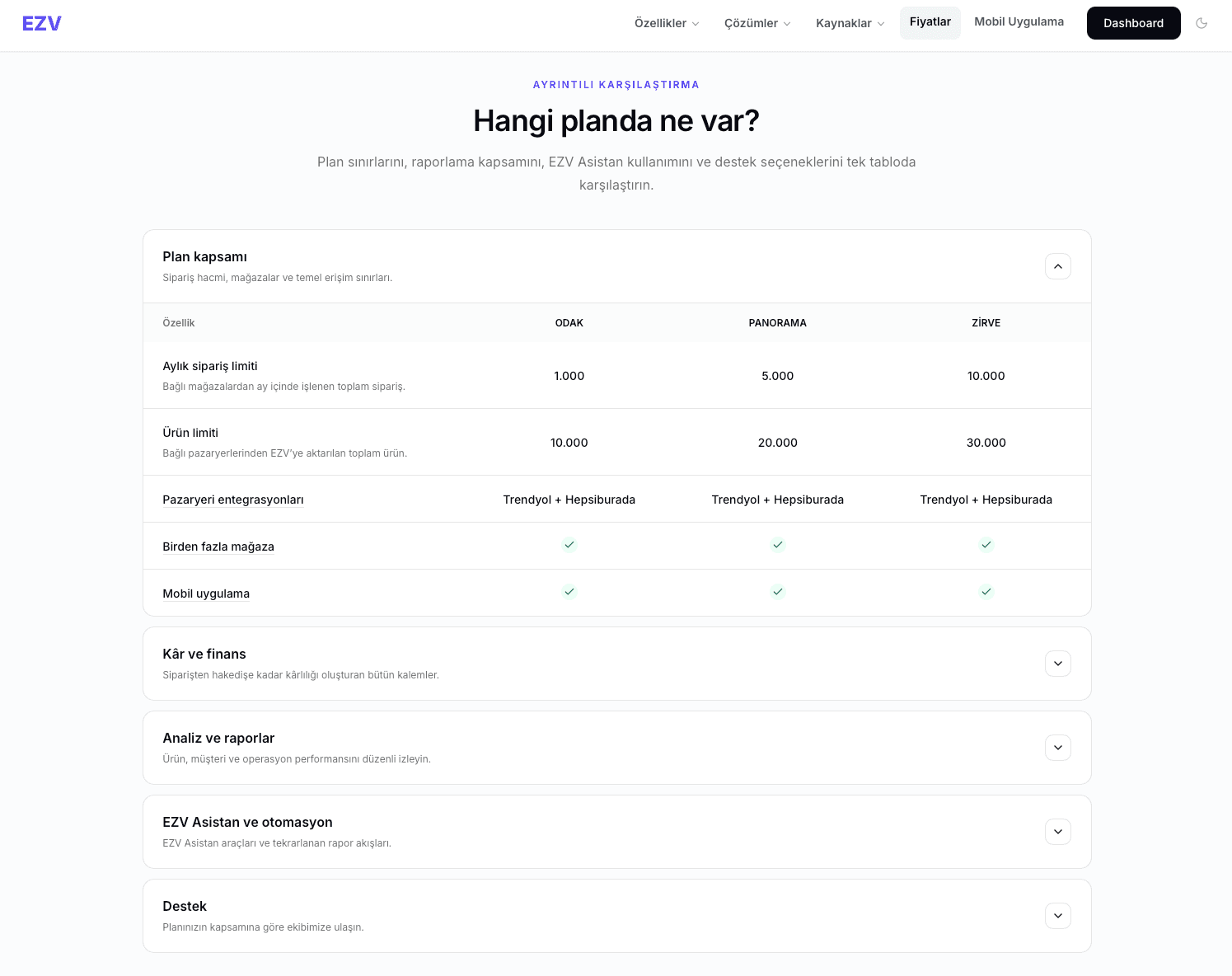Expand EZV Asistan ve otomasyon section
The height and width of the screenshot is (976, 1232).
(x=1058, y=832)
